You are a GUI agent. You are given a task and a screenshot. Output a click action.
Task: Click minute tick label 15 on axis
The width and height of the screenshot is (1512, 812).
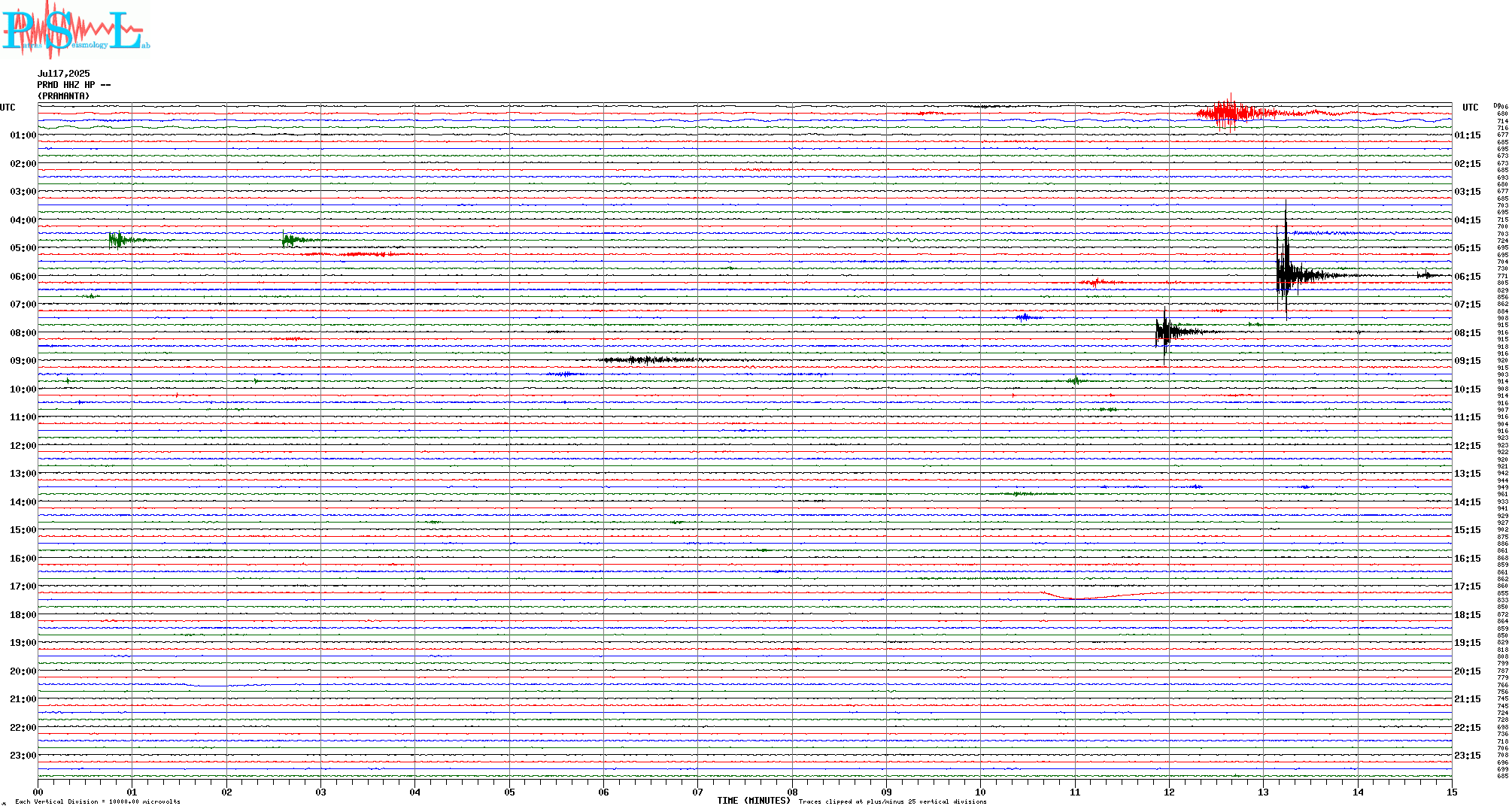point(1452,792)
